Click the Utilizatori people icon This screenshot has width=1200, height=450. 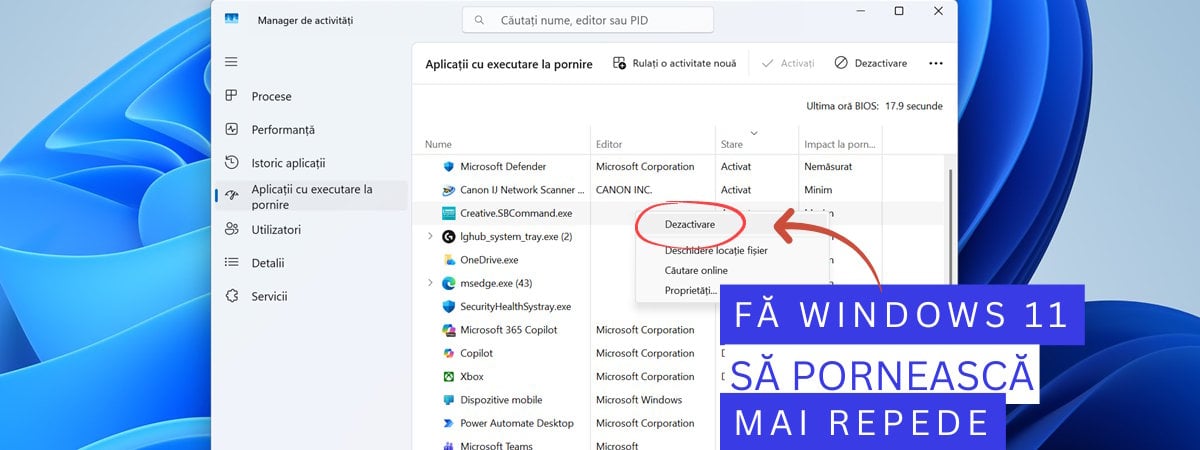(232, 229)
